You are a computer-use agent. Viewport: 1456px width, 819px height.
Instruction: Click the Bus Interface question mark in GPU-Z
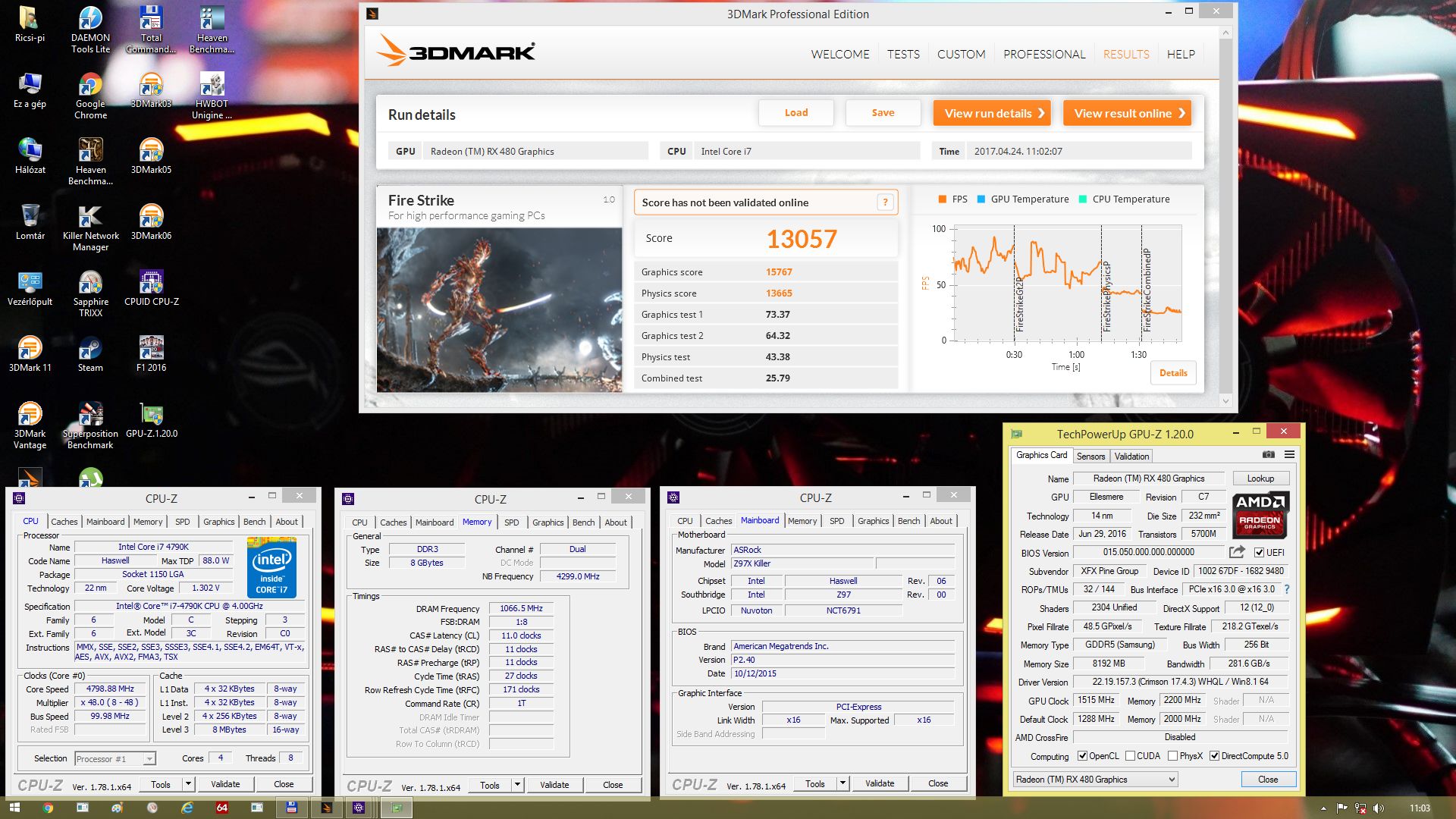click(x=1286, y=589)
